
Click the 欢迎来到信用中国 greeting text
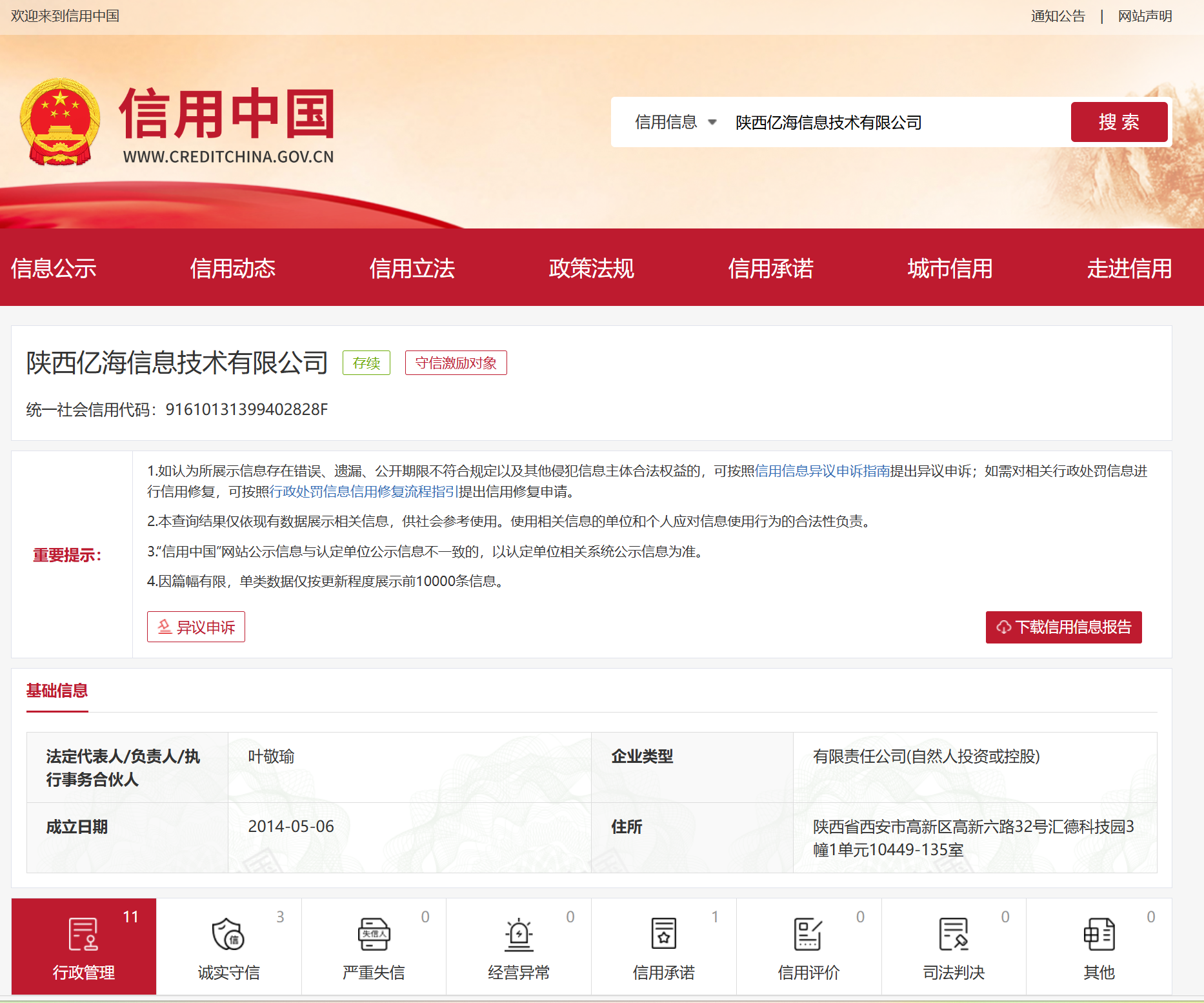pyautogui.click(x=65, y=16)
